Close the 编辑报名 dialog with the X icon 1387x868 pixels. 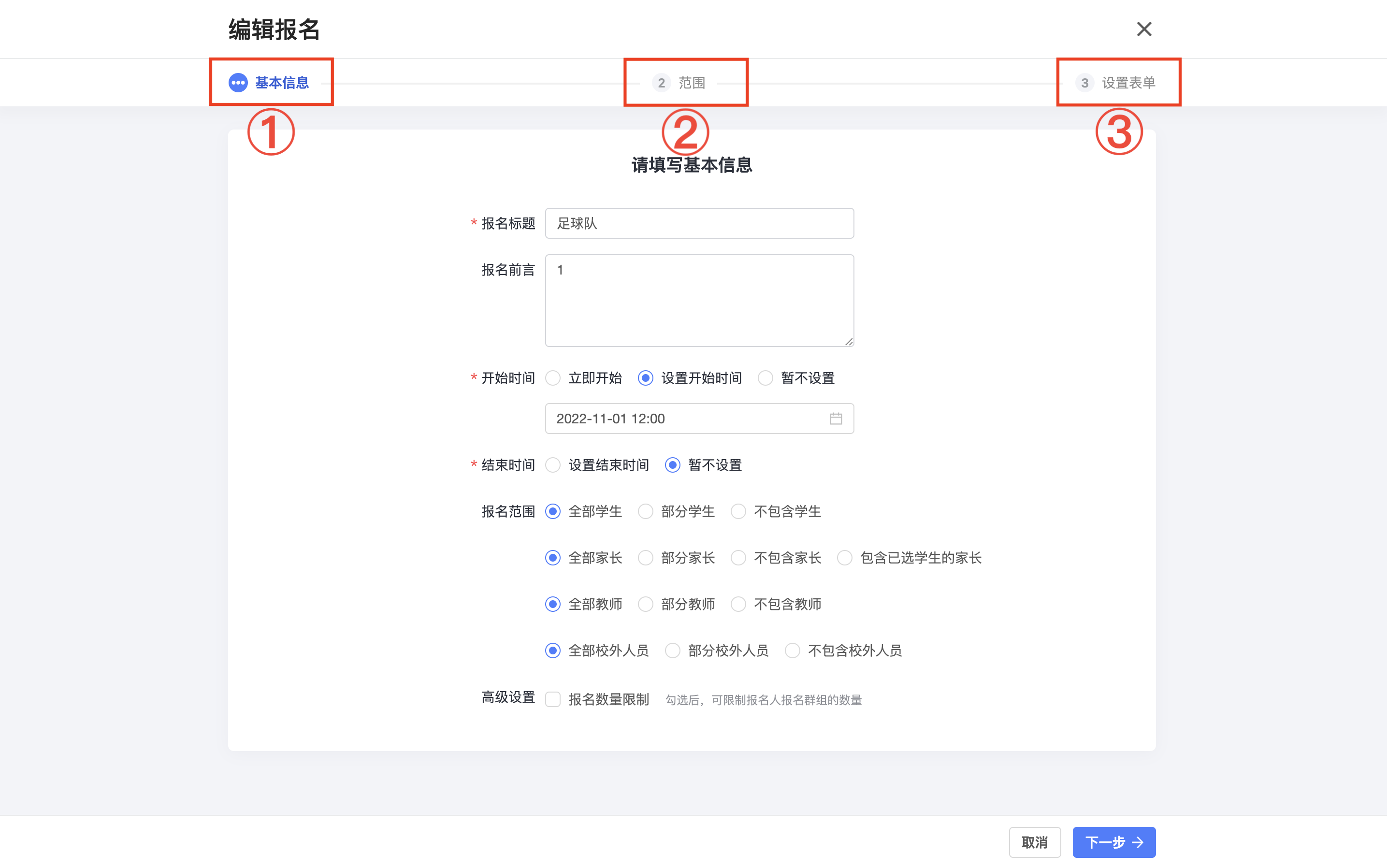pos(1143,29)
